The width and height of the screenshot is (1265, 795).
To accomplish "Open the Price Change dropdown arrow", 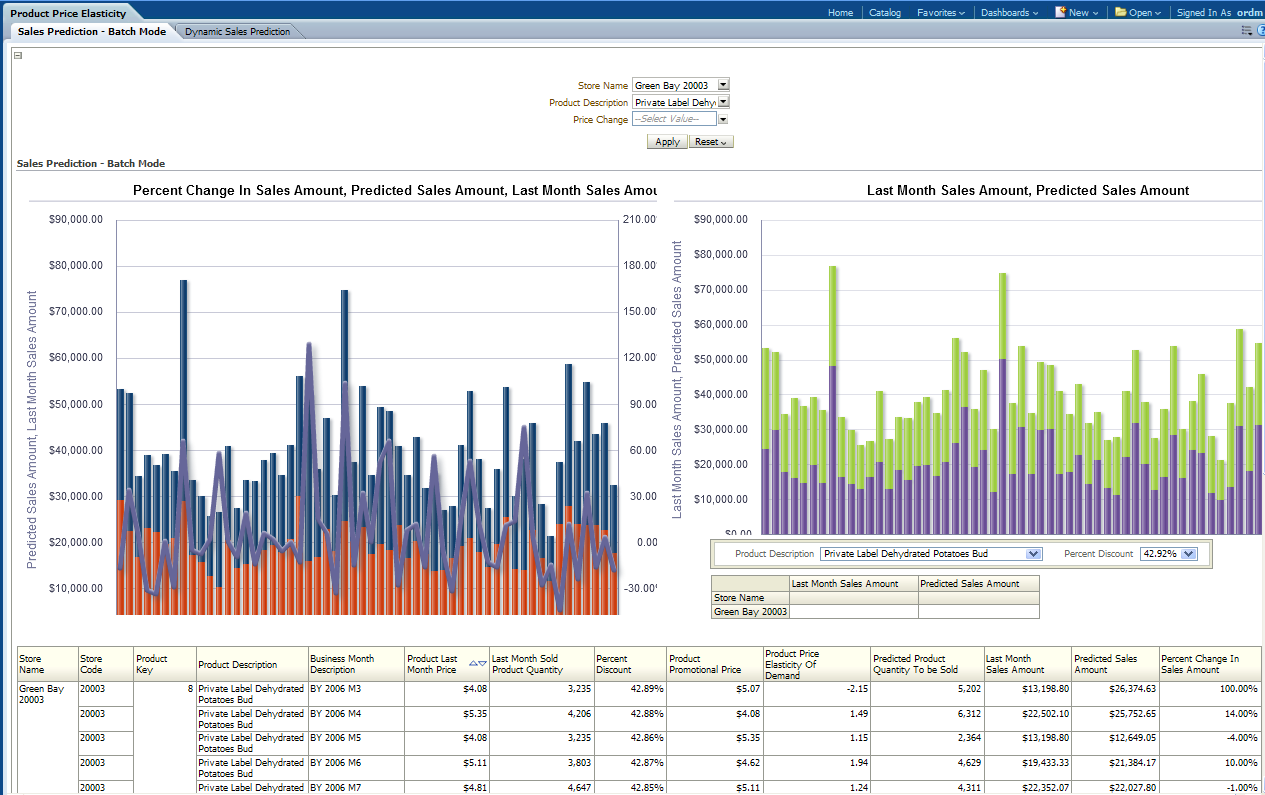I will coord(723,119).
